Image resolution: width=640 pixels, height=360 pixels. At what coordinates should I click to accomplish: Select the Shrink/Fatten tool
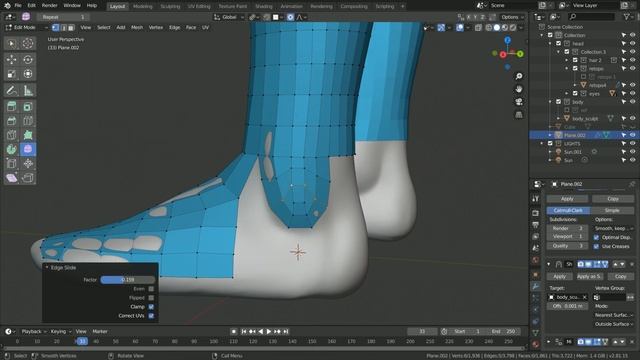[28, 164]
